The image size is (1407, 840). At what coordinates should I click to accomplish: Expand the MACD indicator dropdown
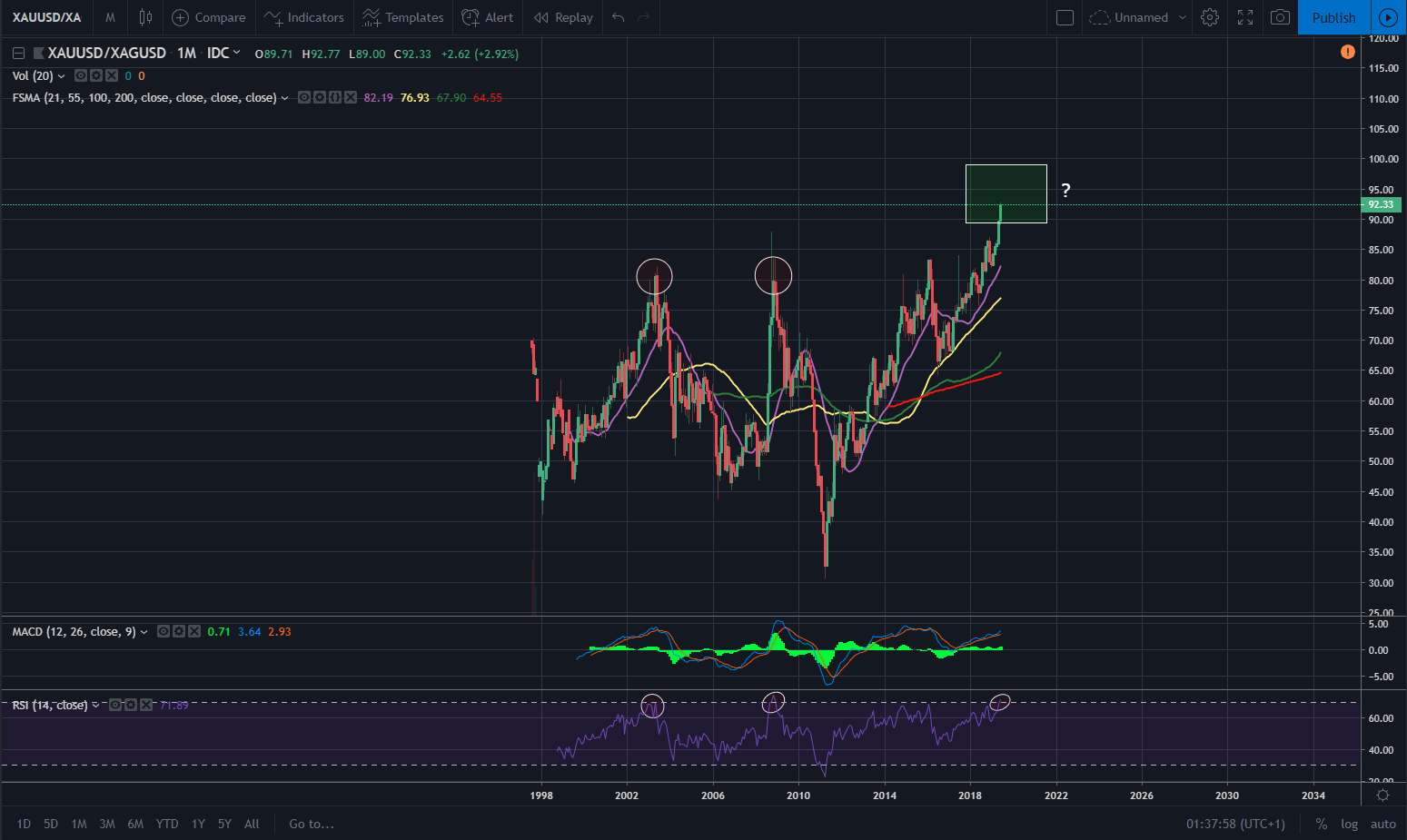pyautogui.click(x=144, y=632)
